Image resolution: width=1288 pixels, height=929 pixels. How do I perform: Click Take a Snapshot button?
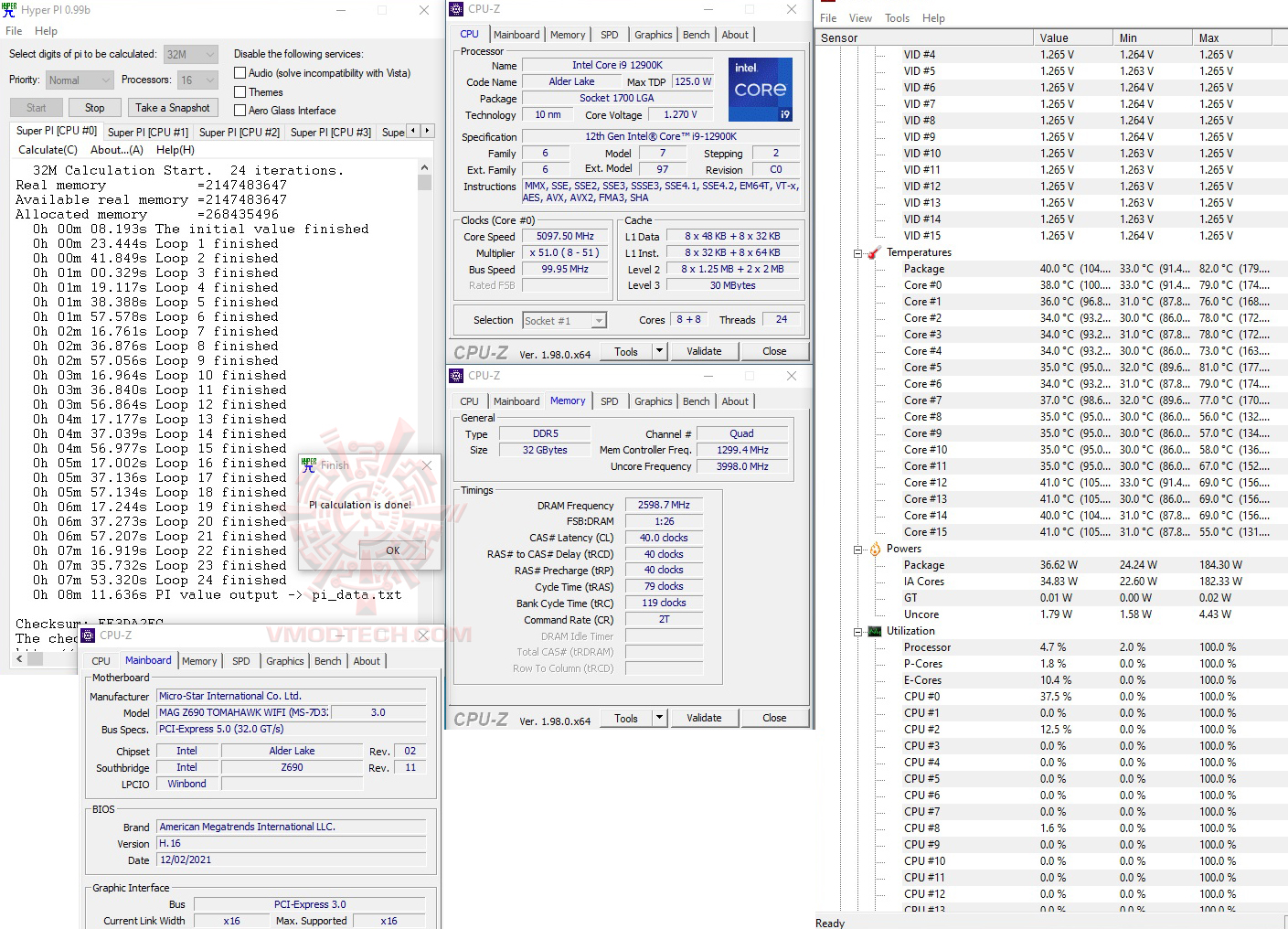click(173, 108)
